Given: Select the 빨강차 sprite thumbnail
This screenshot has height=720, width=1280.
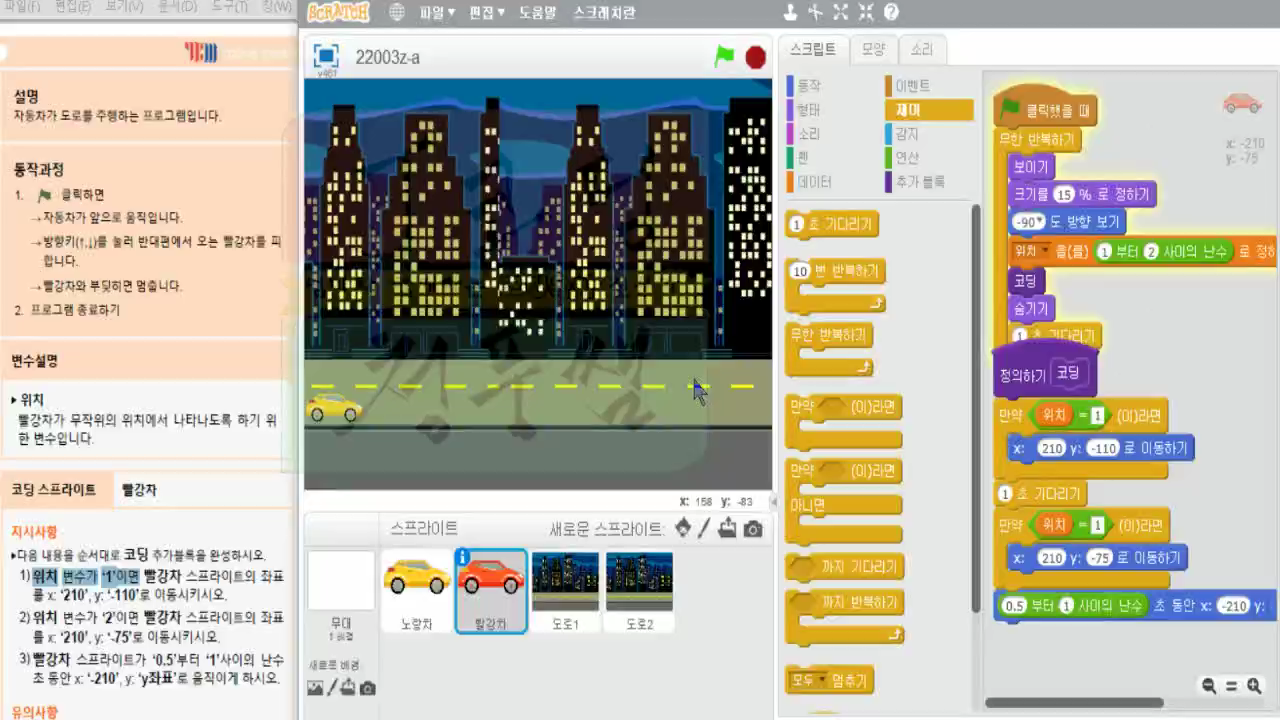Looking at the screenshot, I should [x=491, y=590].
